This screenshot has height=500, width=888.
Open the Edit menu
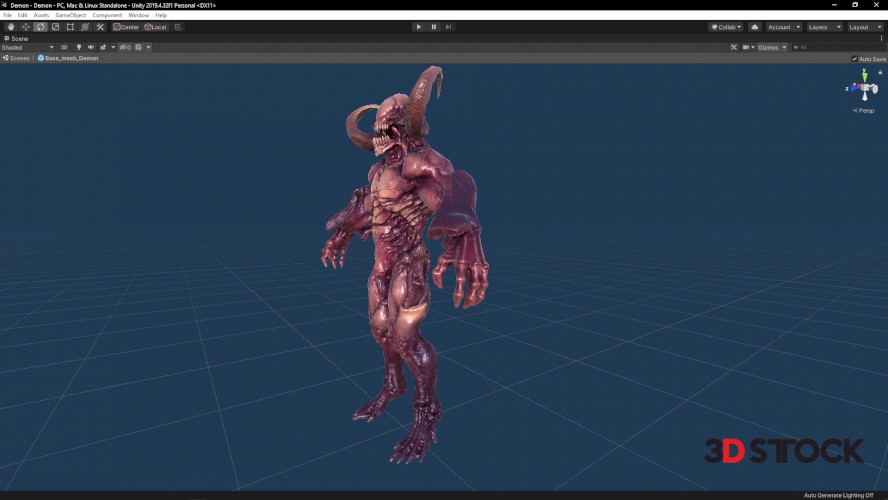[23, 15]
